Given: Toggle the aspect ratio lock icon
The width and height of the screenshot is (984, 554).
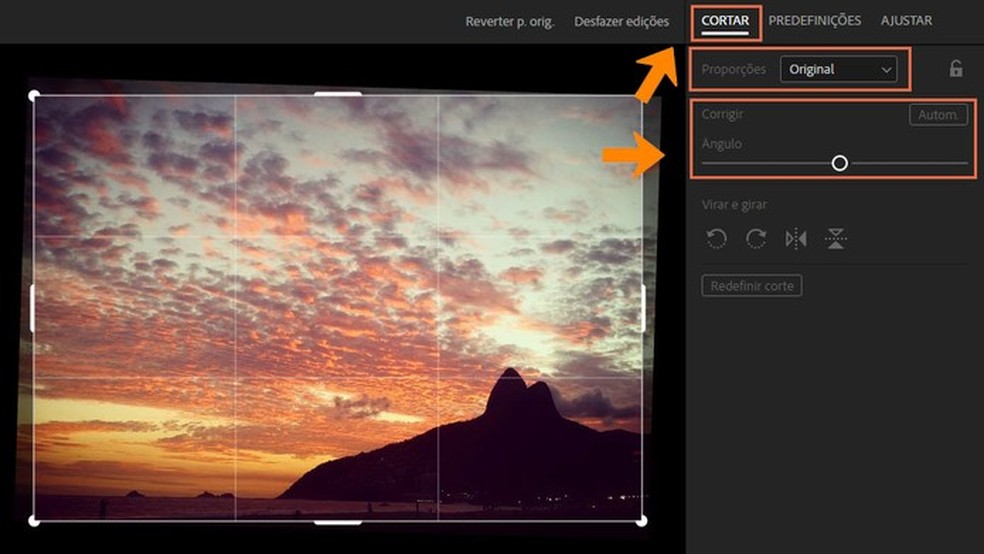Looking at the screenshot, I should (x=956, y=68).
